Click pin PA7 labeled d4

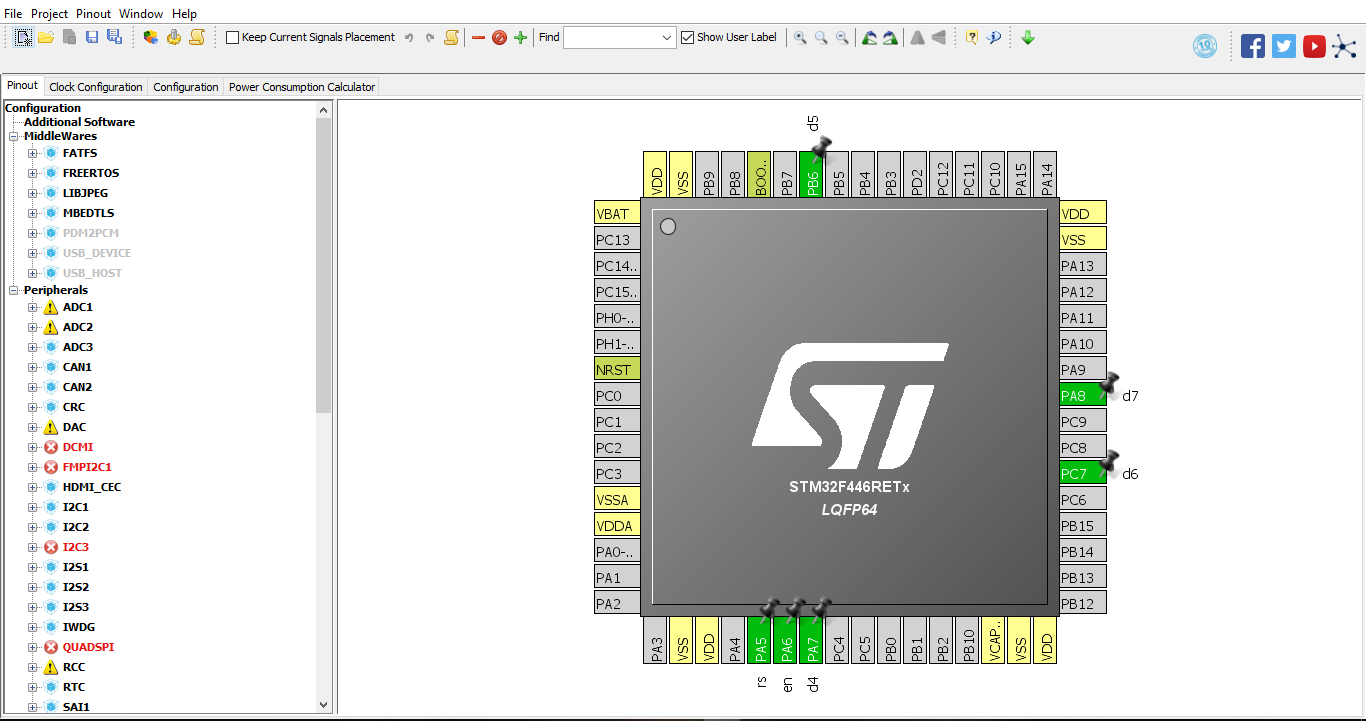811,640
